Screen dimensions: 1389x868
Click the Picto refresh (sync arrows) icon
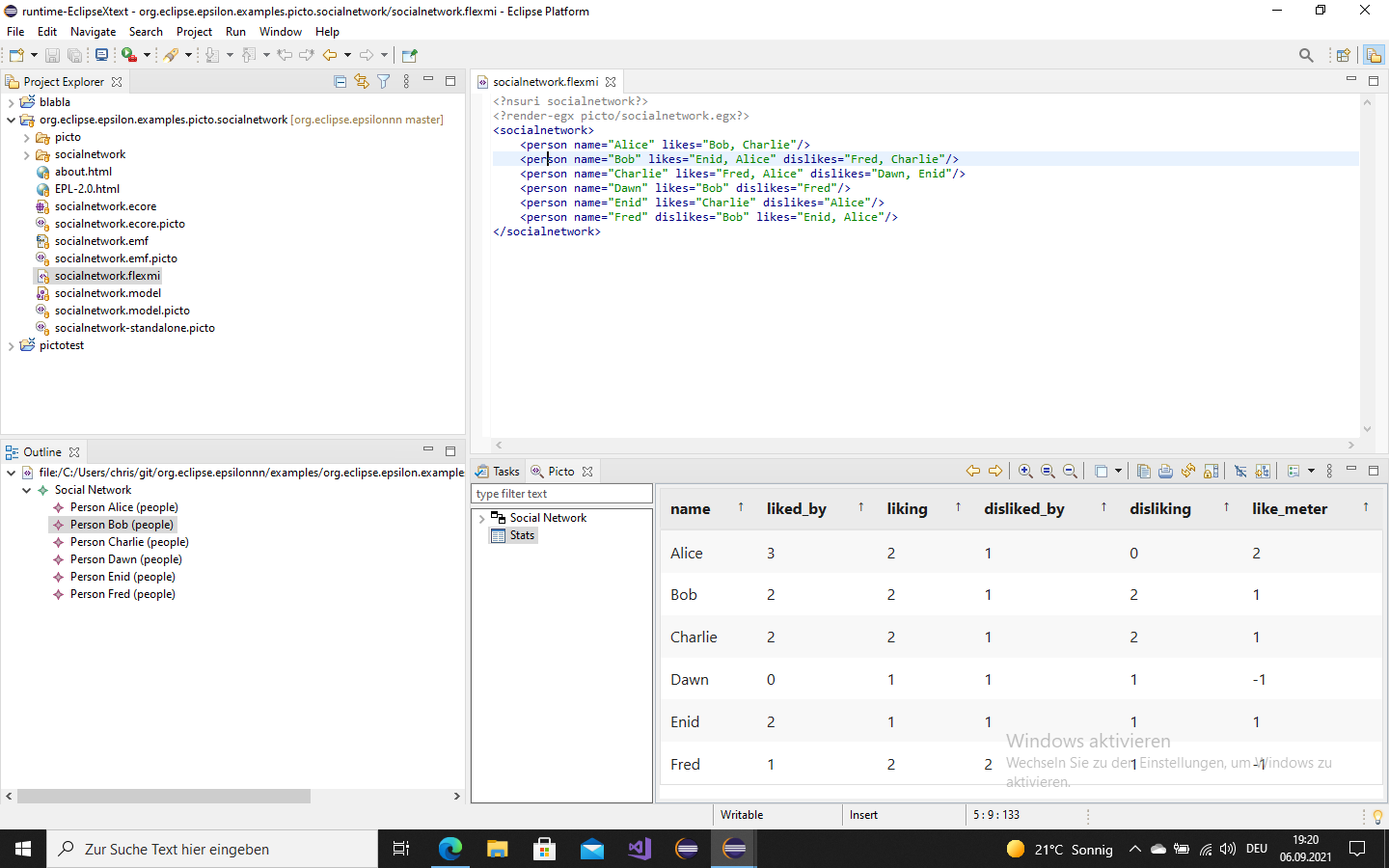click(1188, 472)
